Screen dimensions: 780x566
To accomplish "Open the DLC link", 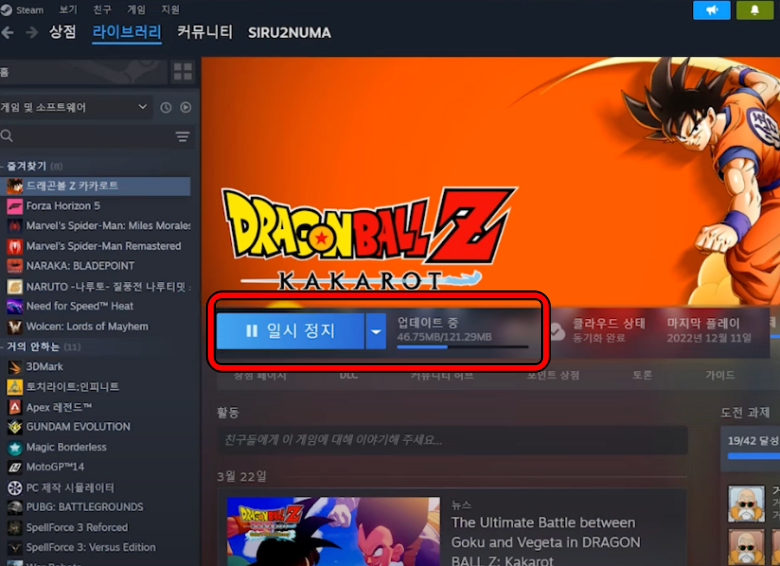I will [348, 375].
